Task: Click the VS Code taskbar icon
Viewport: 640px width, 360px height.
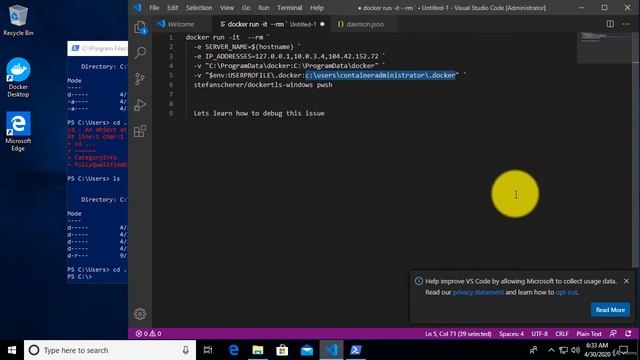Action: (331, 350)
